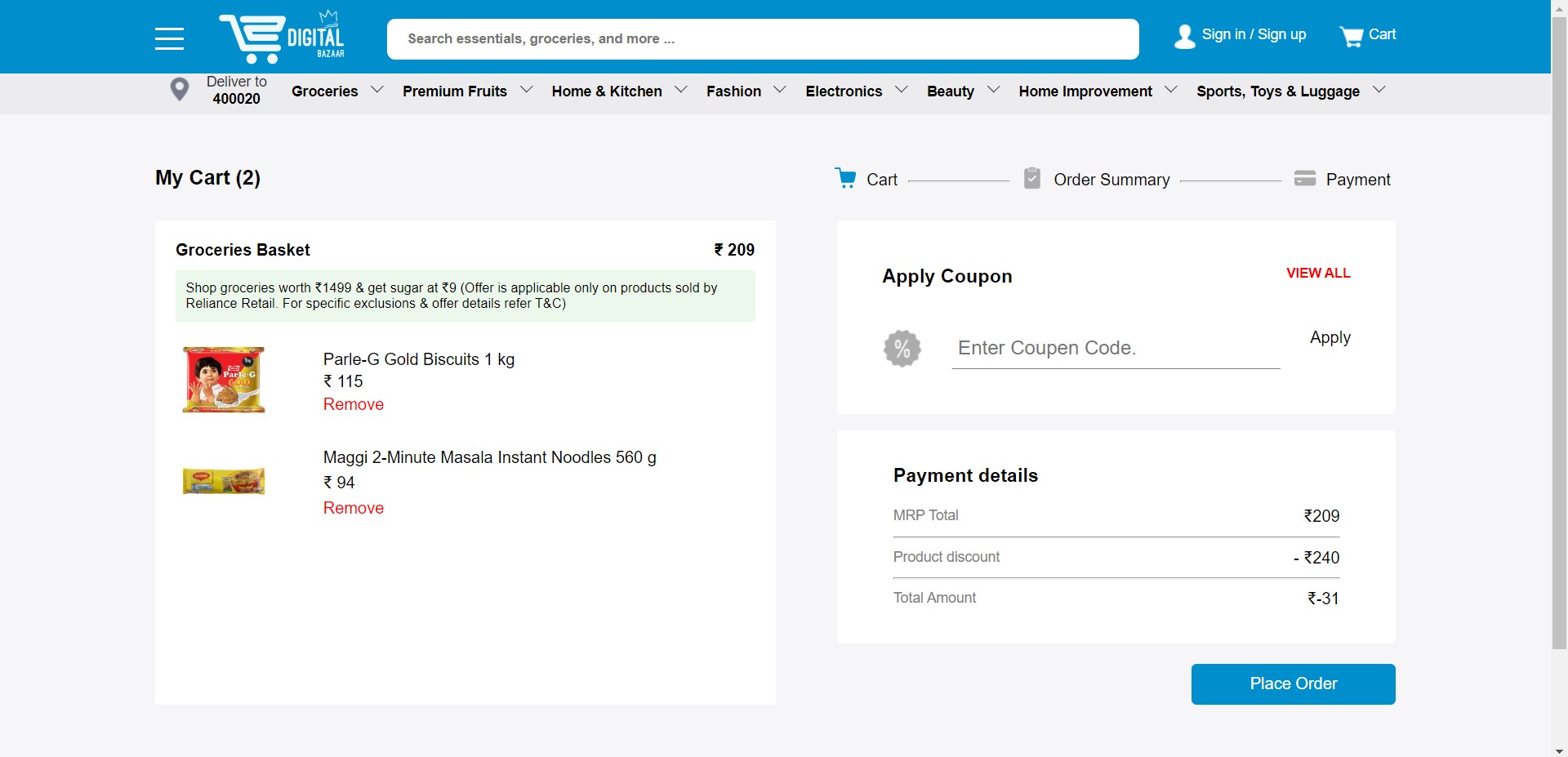Click the Apply coupon button
This screenshot has width=1568, height=757.
1330,337
